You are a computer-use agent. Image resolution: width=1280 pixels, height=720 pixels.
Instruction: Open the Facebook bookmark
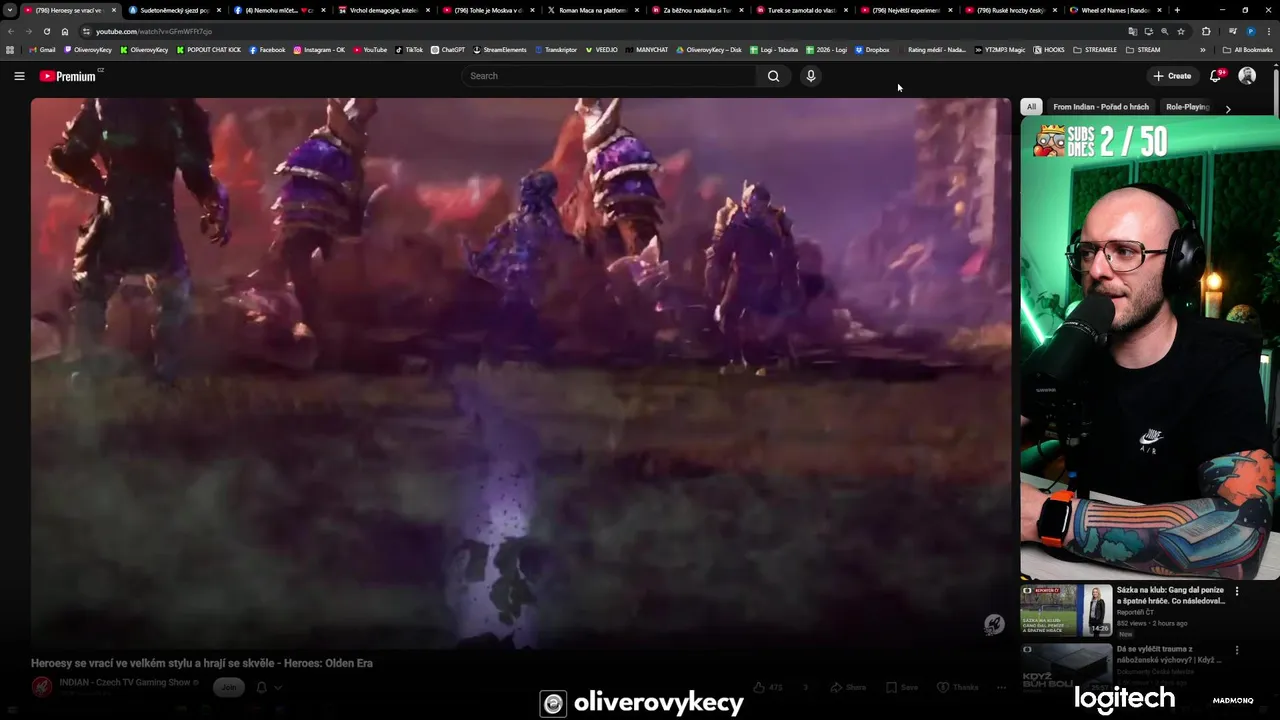[267, 50]
